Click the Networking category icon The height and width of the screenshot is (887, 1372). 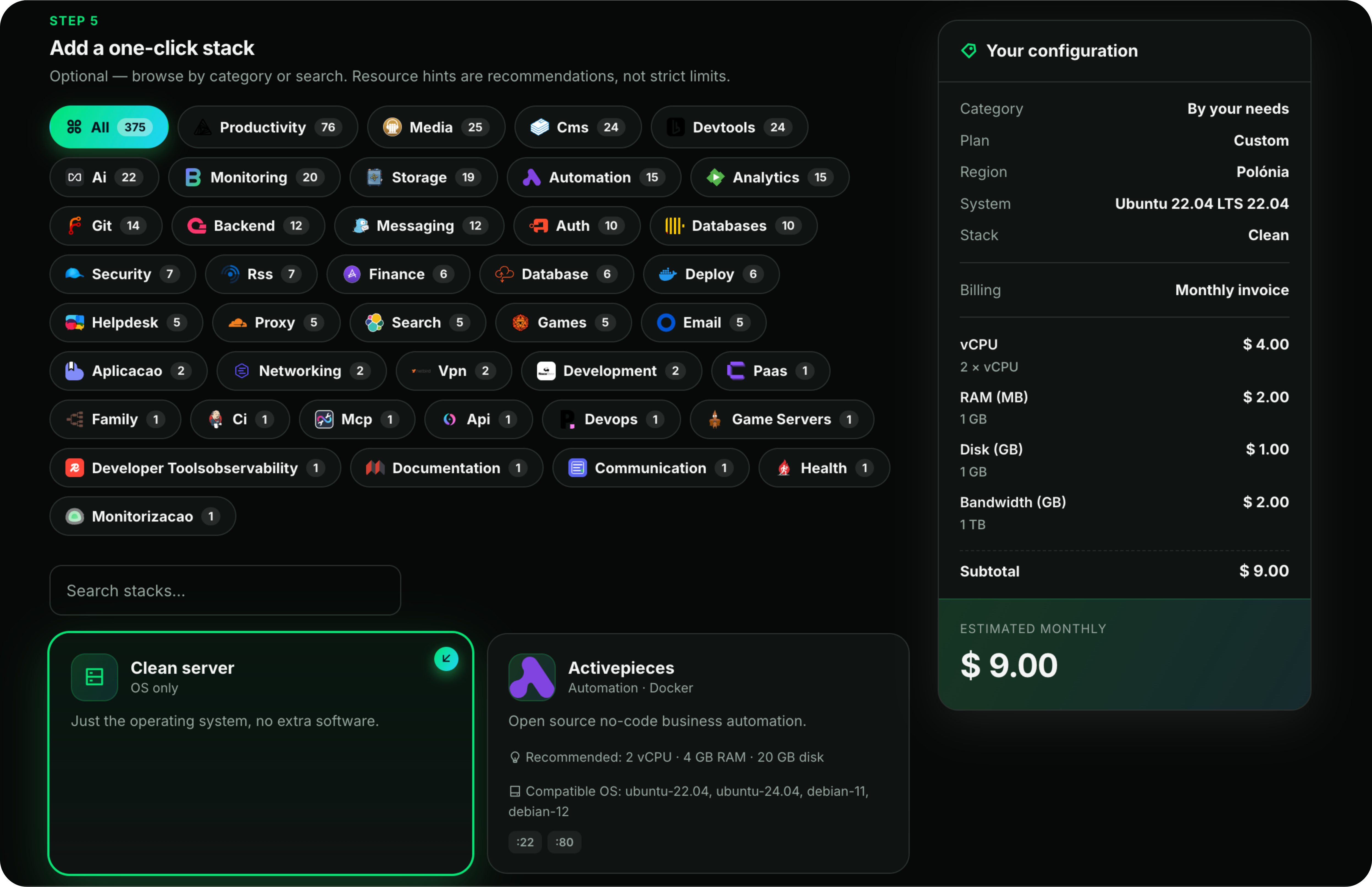[242, 371]
